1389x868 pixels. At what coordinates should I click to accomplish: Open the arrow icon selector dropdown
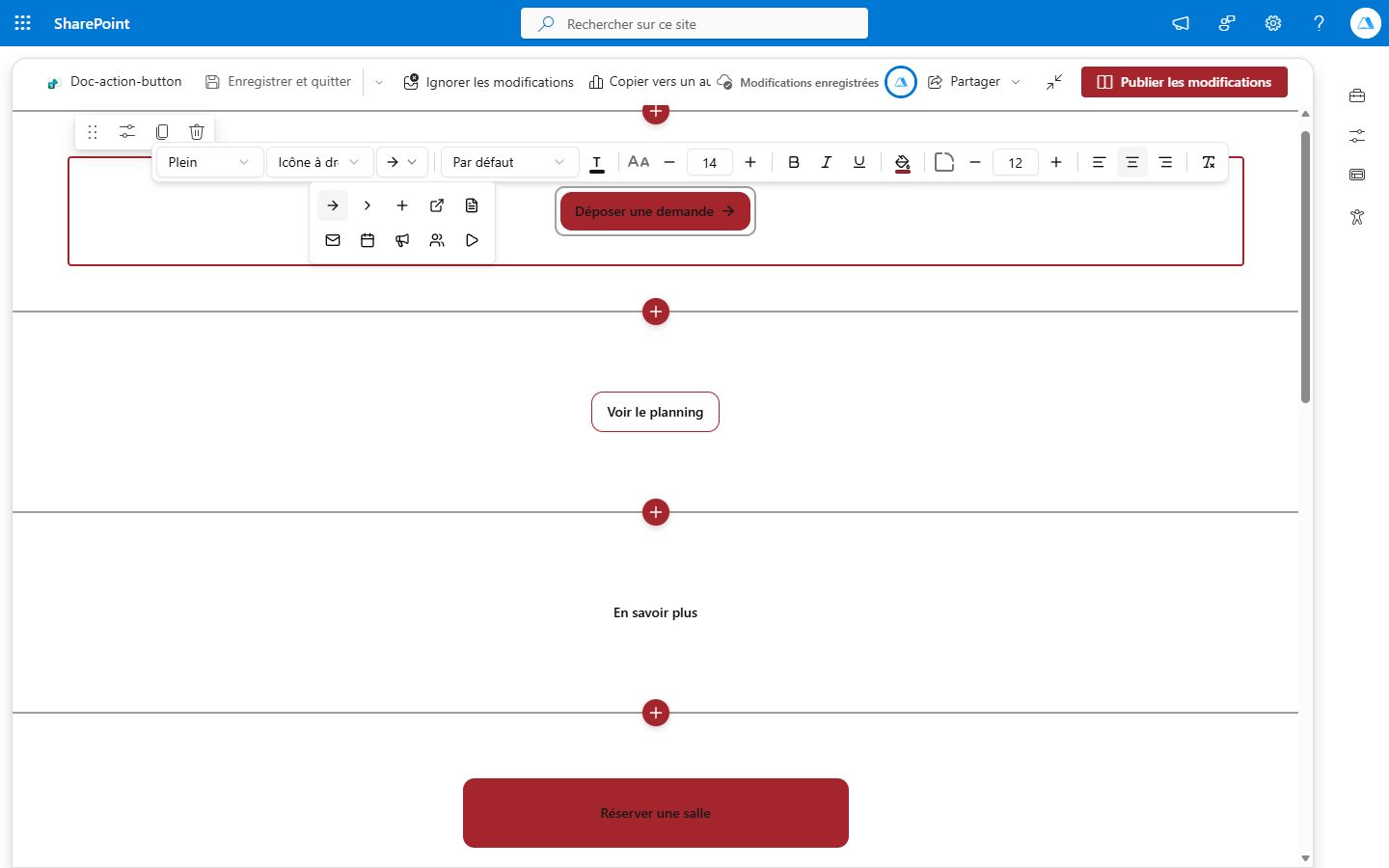pos(402,162)
